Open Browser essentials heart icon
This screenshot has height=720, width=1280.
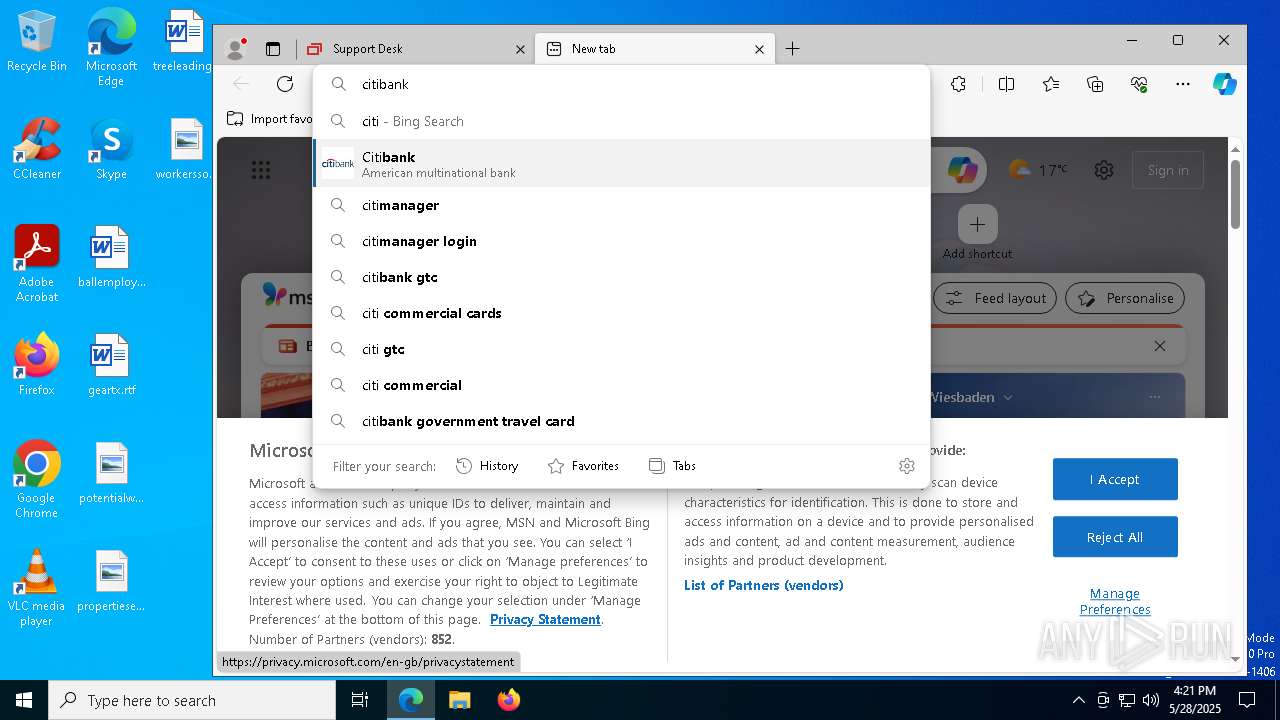pos(1139,84)
